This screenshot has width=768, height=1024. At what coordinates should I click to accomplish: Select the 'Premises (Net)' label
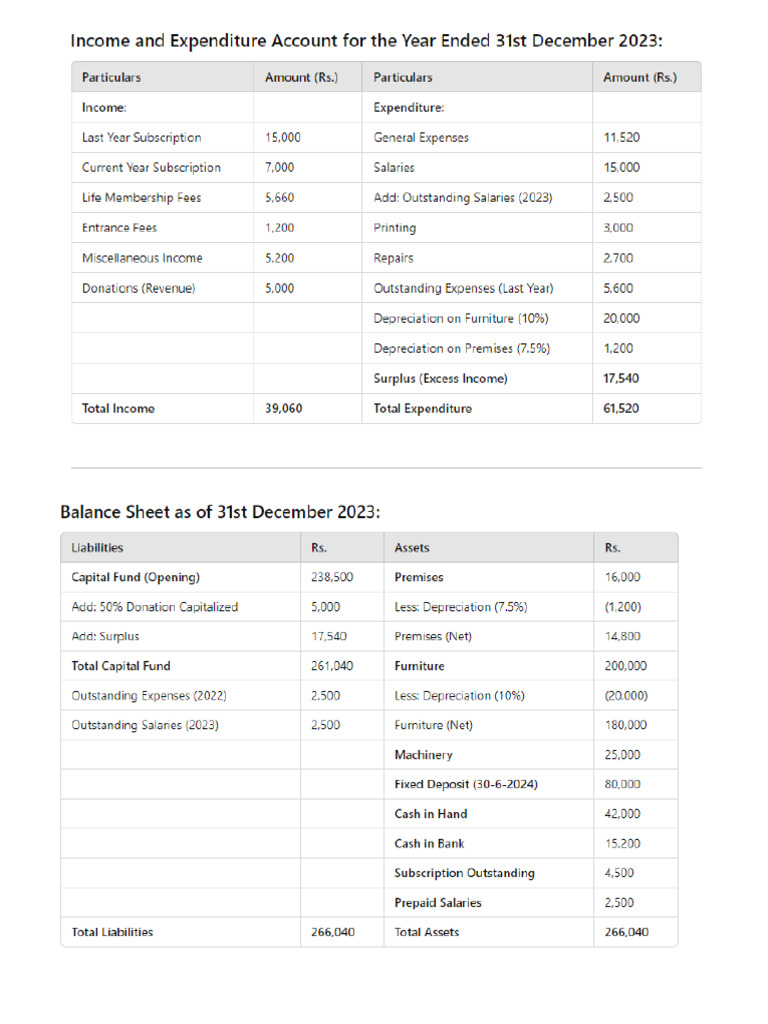(433, 636)
